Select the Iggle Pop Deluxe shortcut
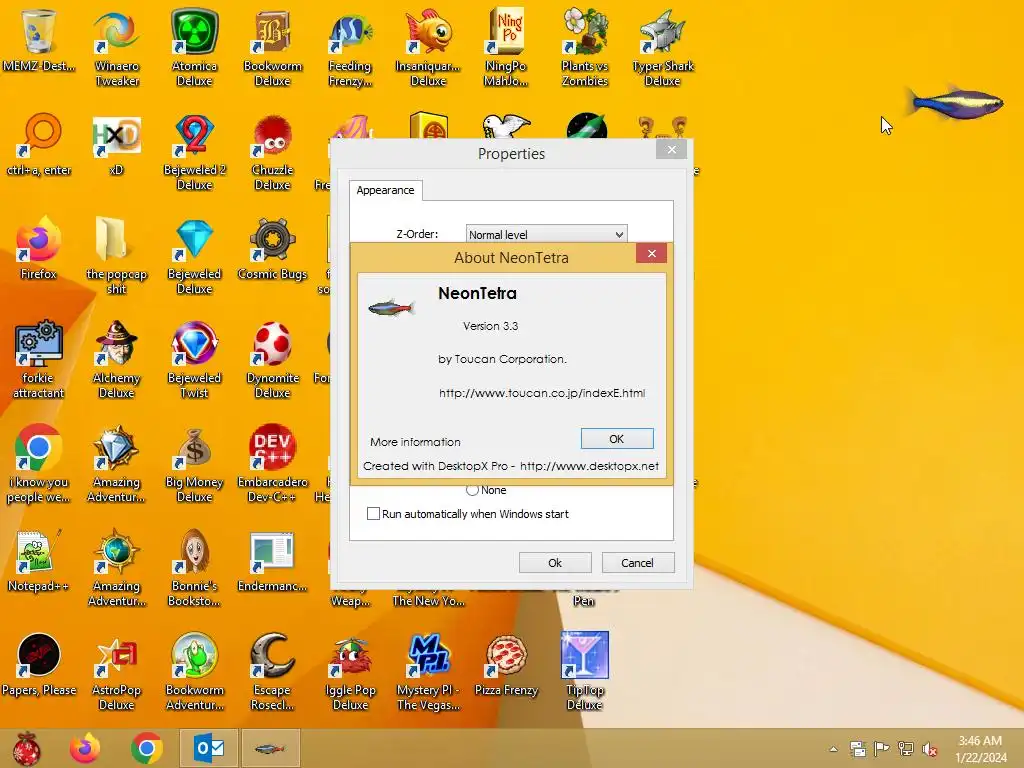 [x=350, y=671]
